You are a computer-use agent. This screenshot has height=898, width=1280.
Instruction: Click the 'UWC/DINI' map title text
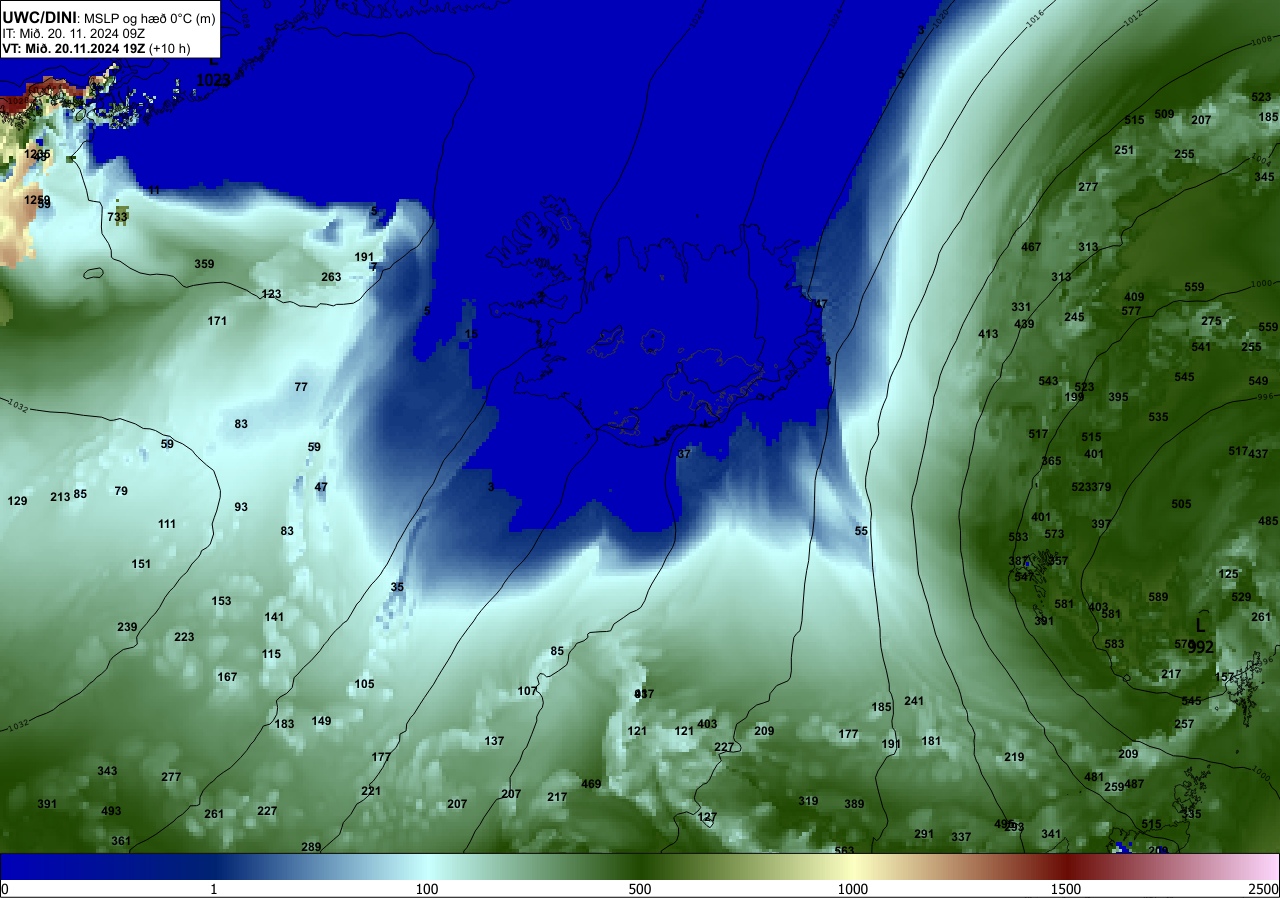(39, 17)
